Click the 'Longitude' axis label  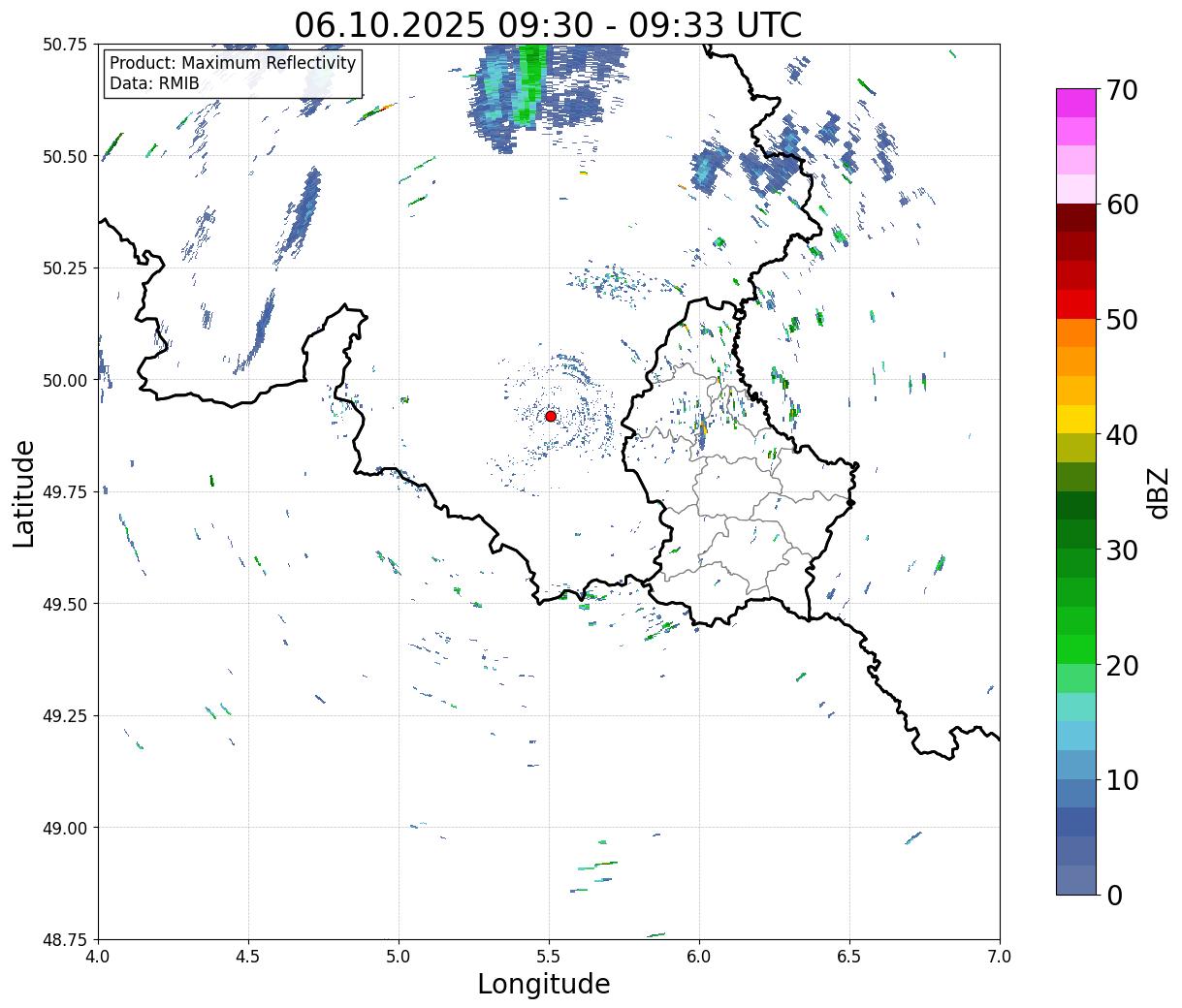pos(544,984)
